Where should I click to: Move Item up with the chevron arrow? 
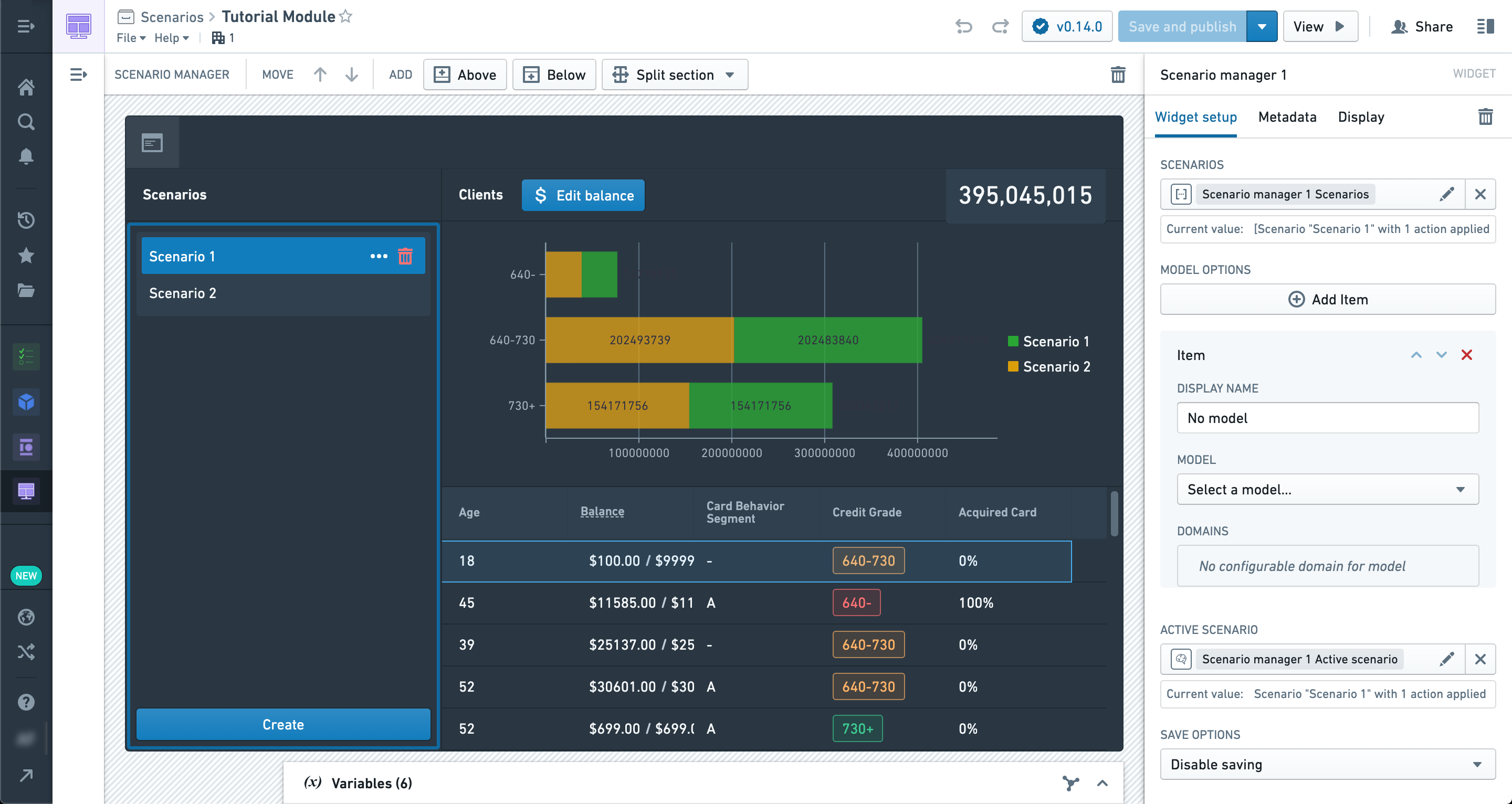(x=1416, y=354)
